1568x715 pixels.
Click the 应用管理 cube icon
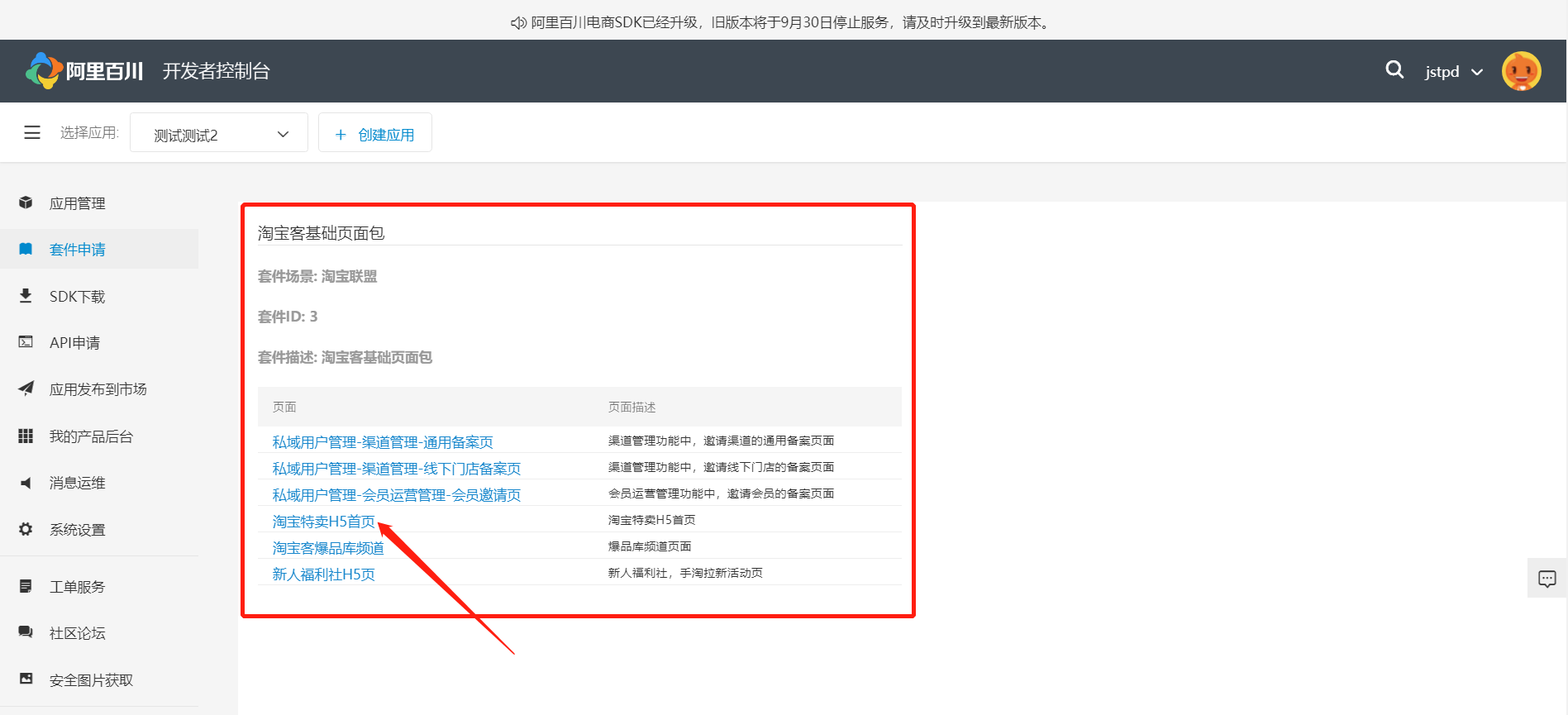26,203
